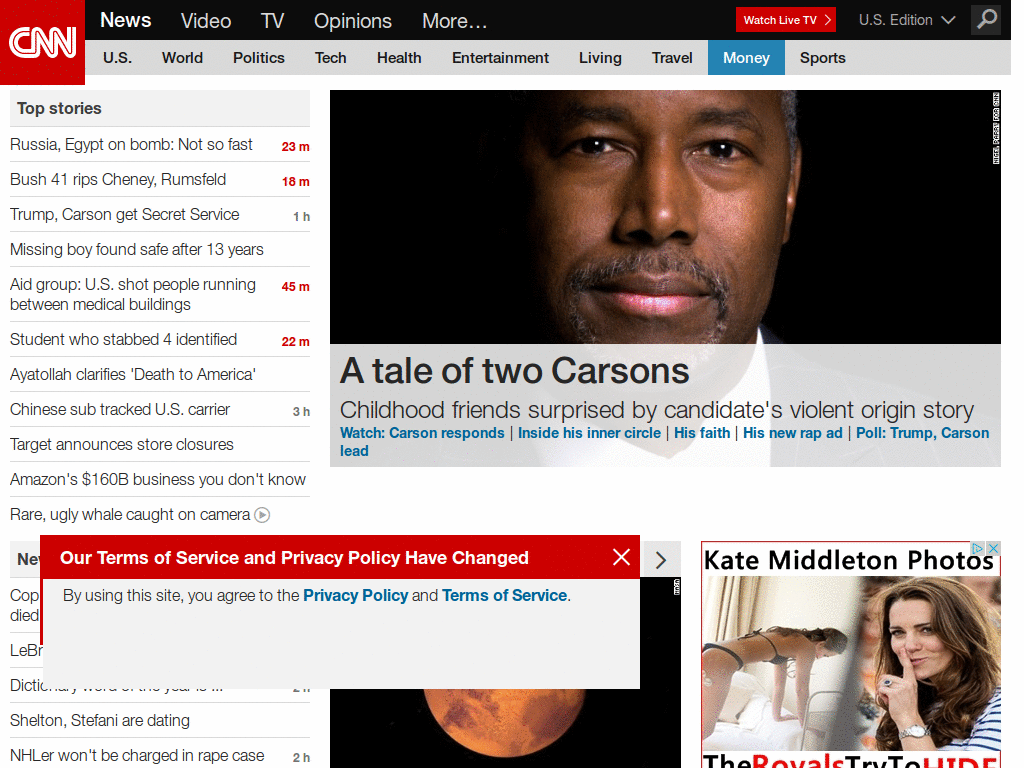Expand the privacy banner with the right arrow
Image resolution: width=1024 pixels, height=768 pixels.
pos(660,560)
